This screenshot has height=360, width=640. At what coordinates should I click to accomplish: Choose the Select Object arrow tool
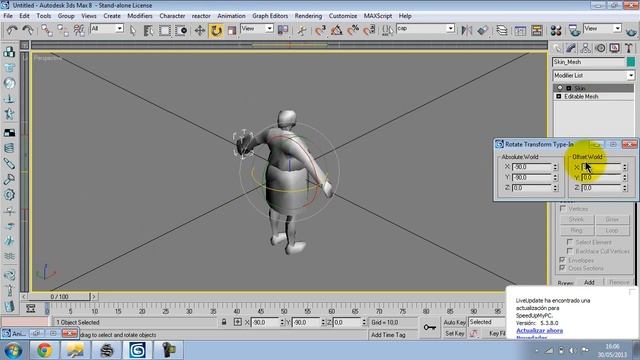point(133,30)
